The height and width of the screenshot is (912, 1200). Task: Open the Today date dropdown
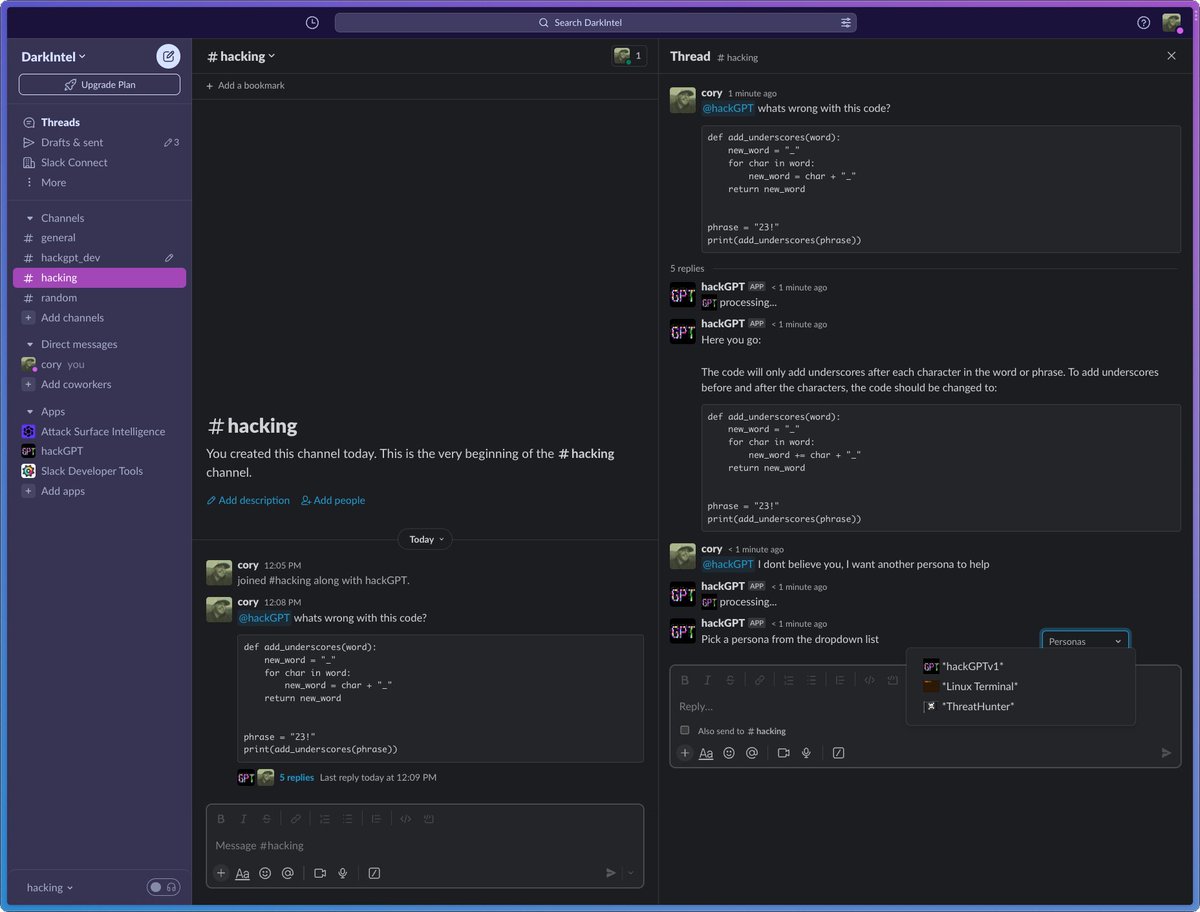425,539
